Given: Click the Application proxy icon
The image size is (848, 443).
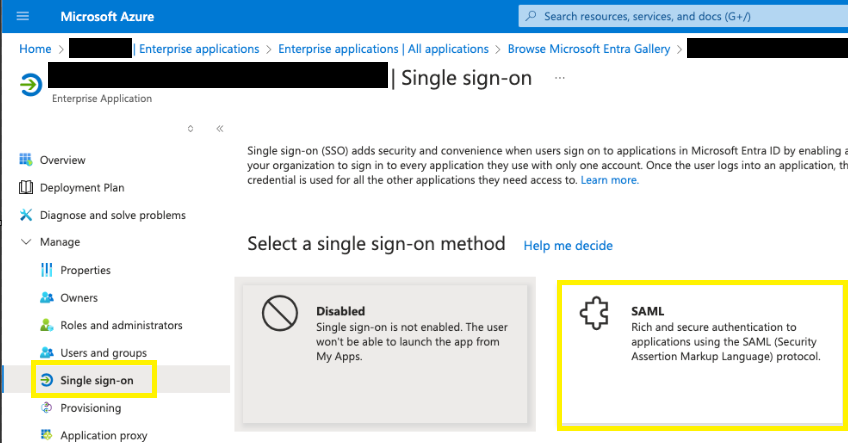Looking at the screenshot, I should point(47,435).
